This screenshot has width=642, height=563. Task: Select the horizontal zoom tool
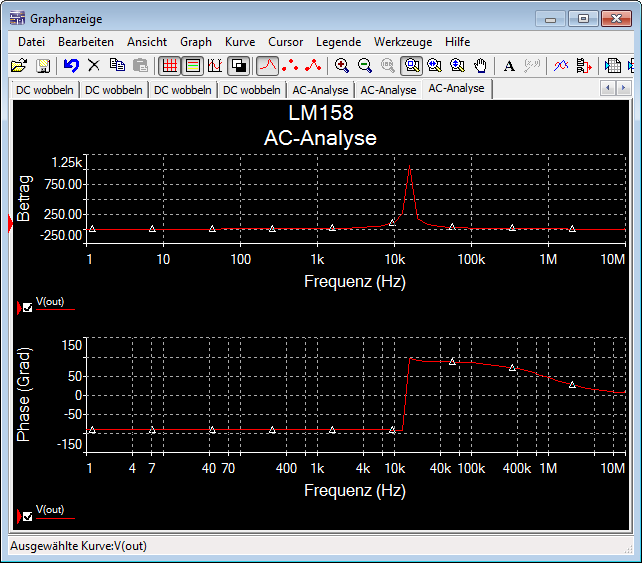point(434,66)
